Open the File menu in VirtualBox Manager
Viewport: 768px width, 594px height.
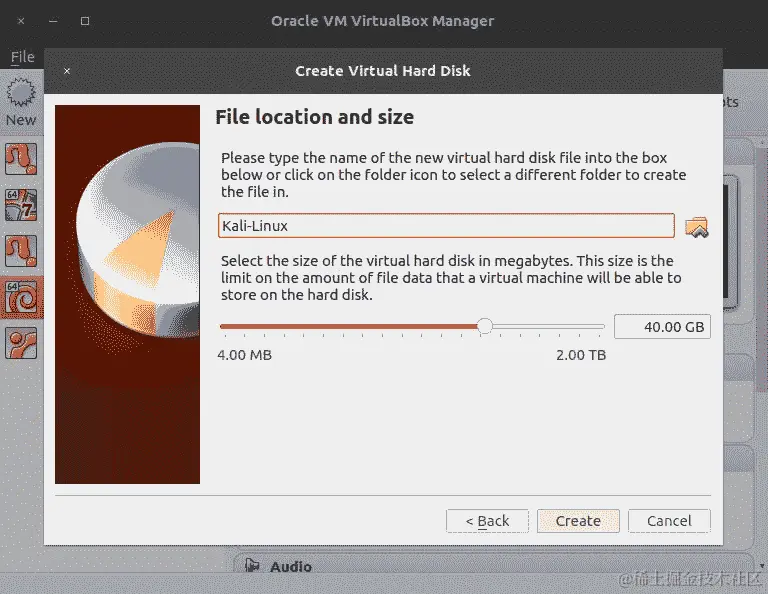point(23,57)
